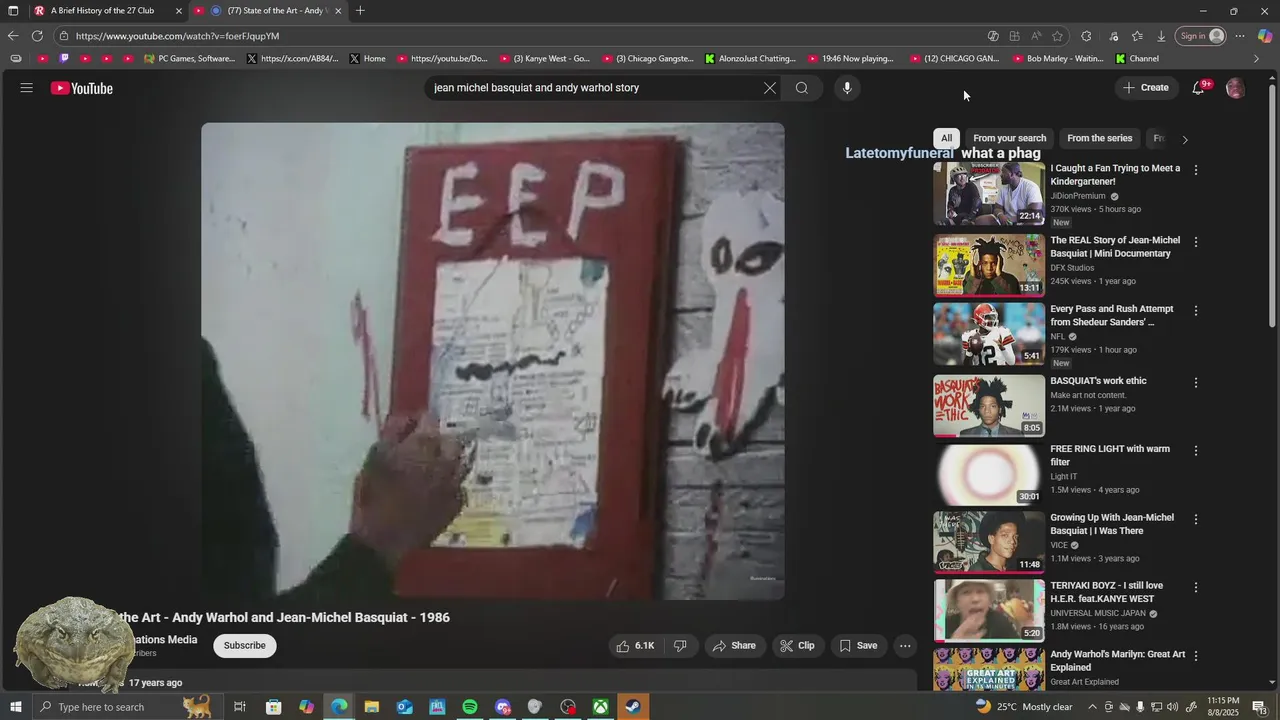Dislike the video

pyautogui.click(x=680, y=646)
